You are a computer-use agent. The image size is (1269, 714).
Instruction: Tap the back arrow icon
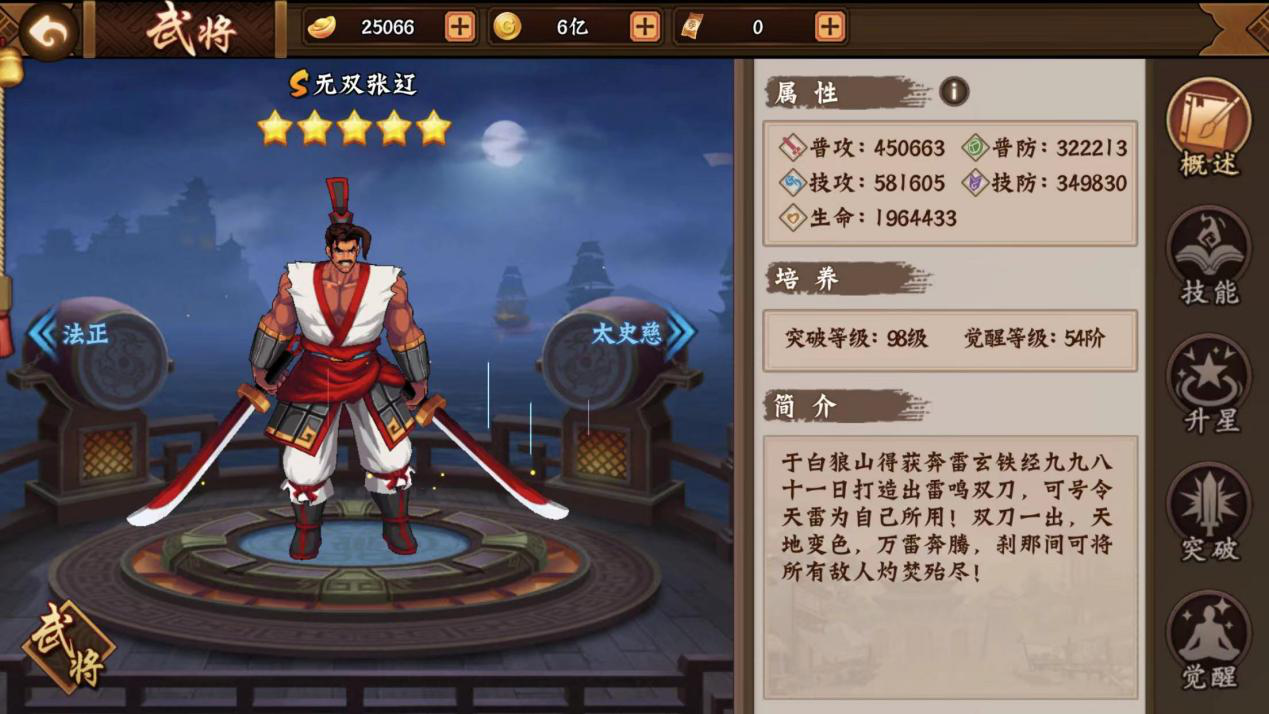(47, 31)
